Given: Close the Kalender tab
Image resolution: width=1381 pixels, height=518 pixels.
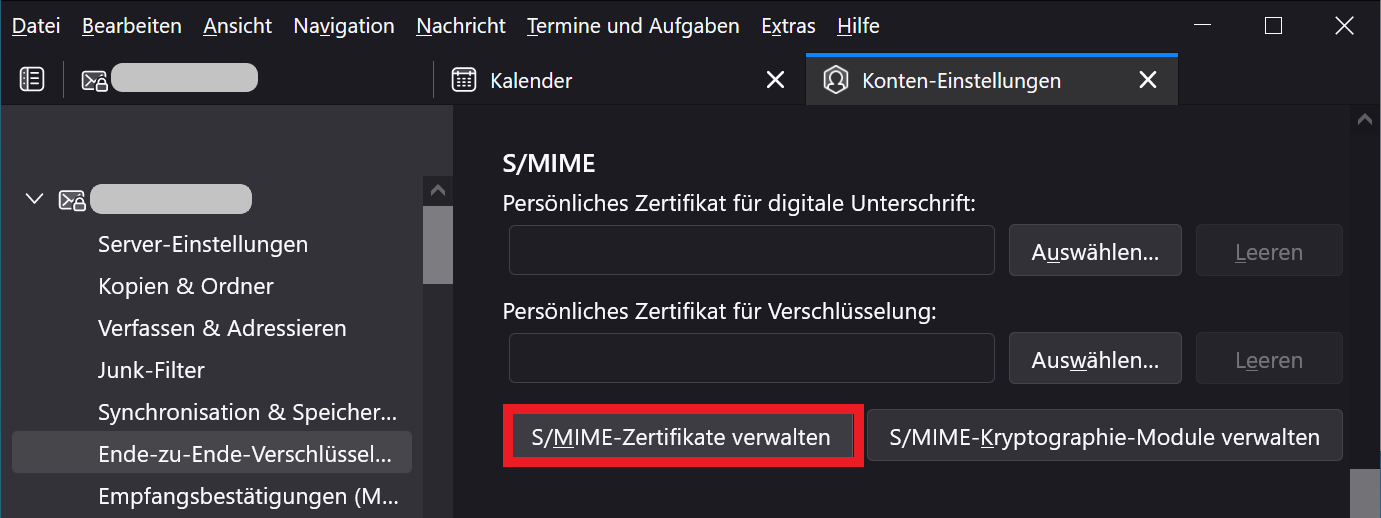Looking at the screenshot, I should coord(775,80).
